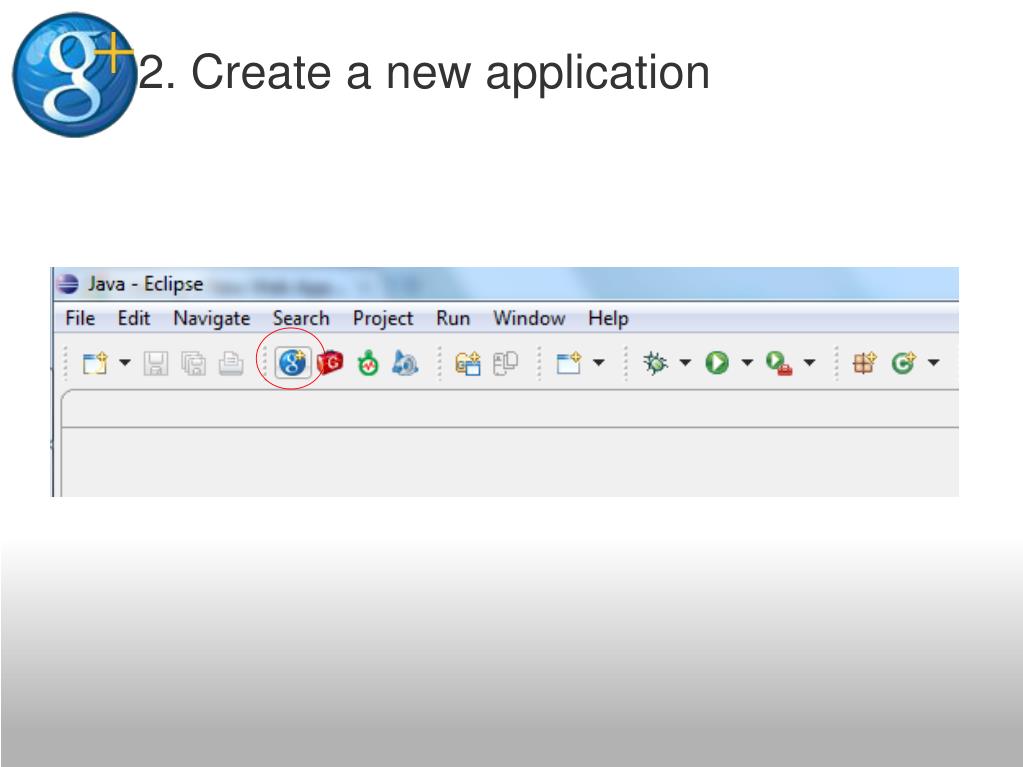Click the New Java Package icon
The width and height of the screenshot is (1023, 767).
pos(865,363)
